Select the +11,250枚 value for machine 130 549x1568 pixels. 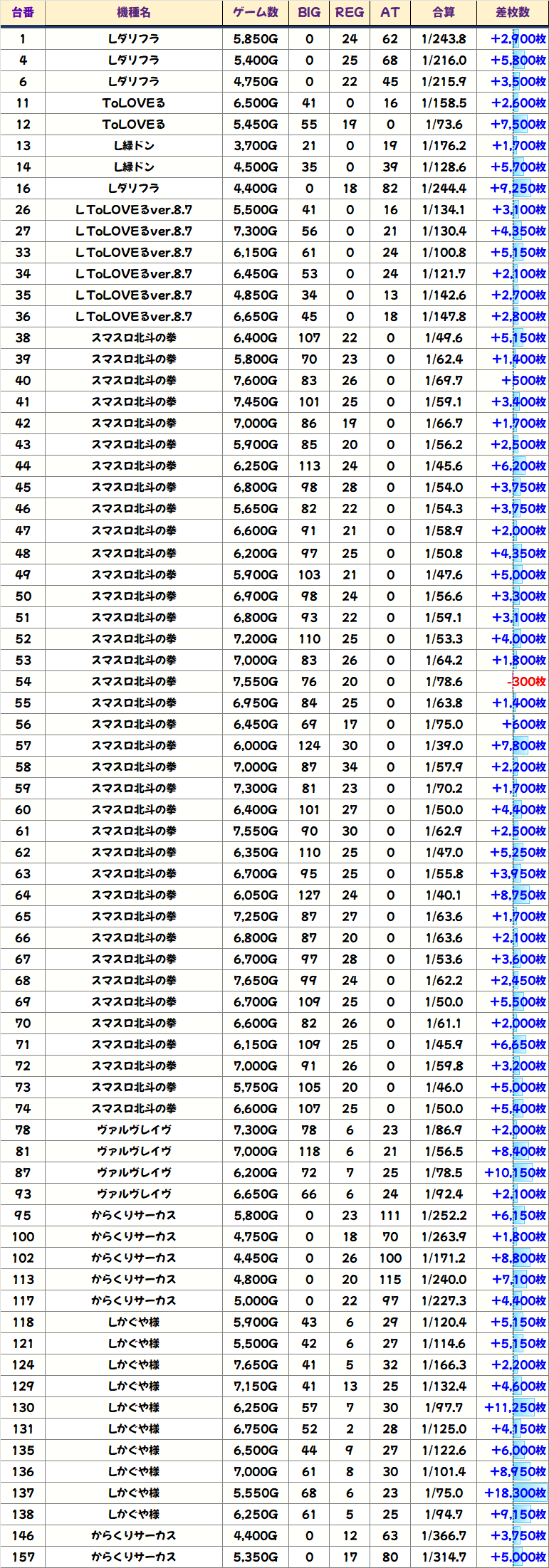(515, 1407)
